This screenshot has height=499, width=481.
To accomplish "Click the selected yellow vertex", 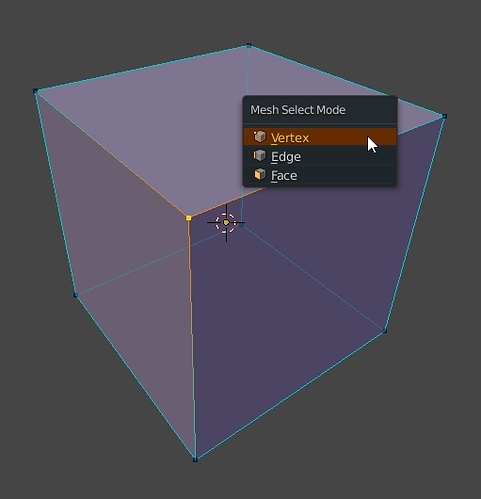I will click(x=189, y=218).
